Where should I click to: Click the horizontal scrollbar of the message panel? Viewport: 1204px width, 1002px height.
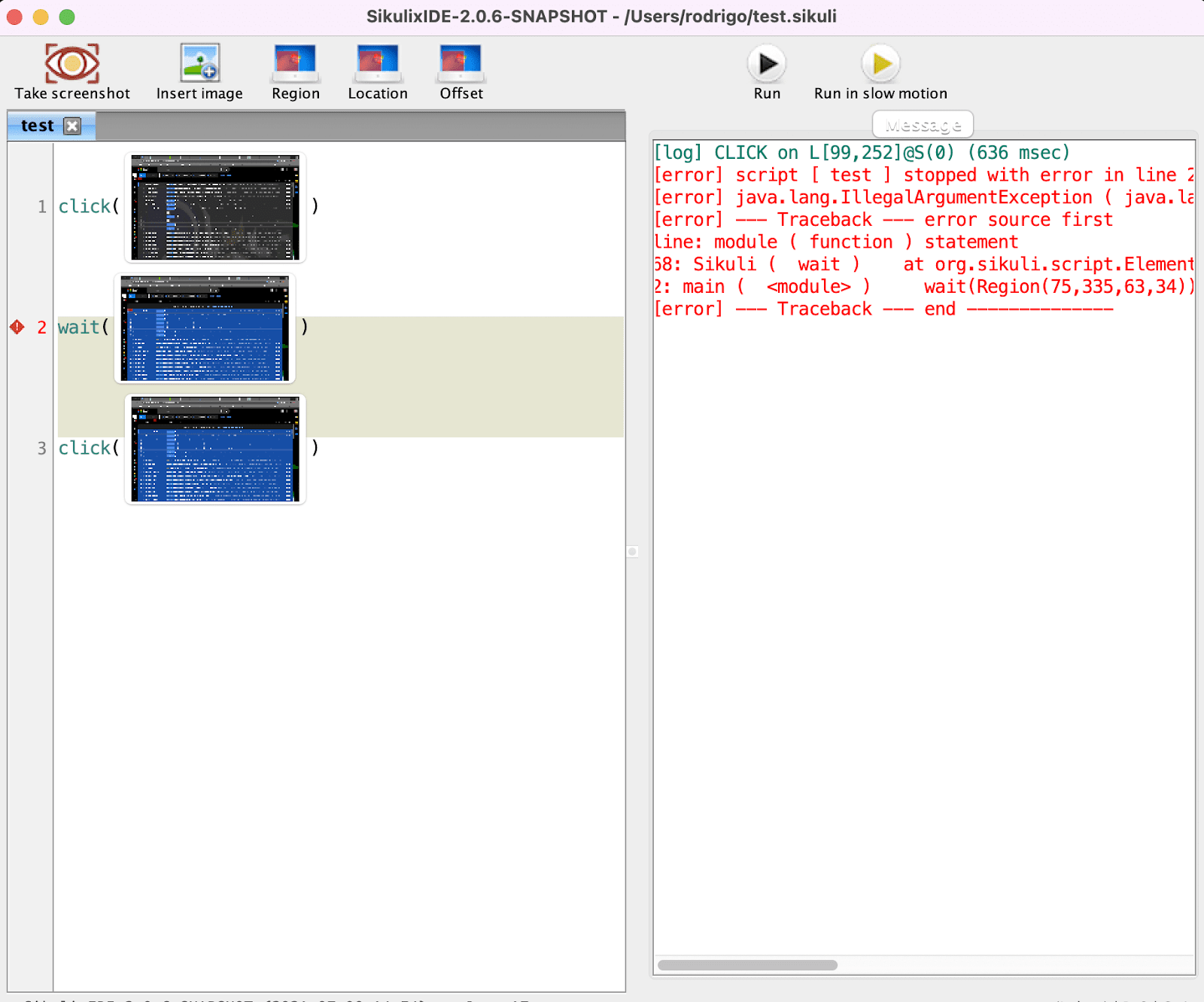(x=747, y=965)
